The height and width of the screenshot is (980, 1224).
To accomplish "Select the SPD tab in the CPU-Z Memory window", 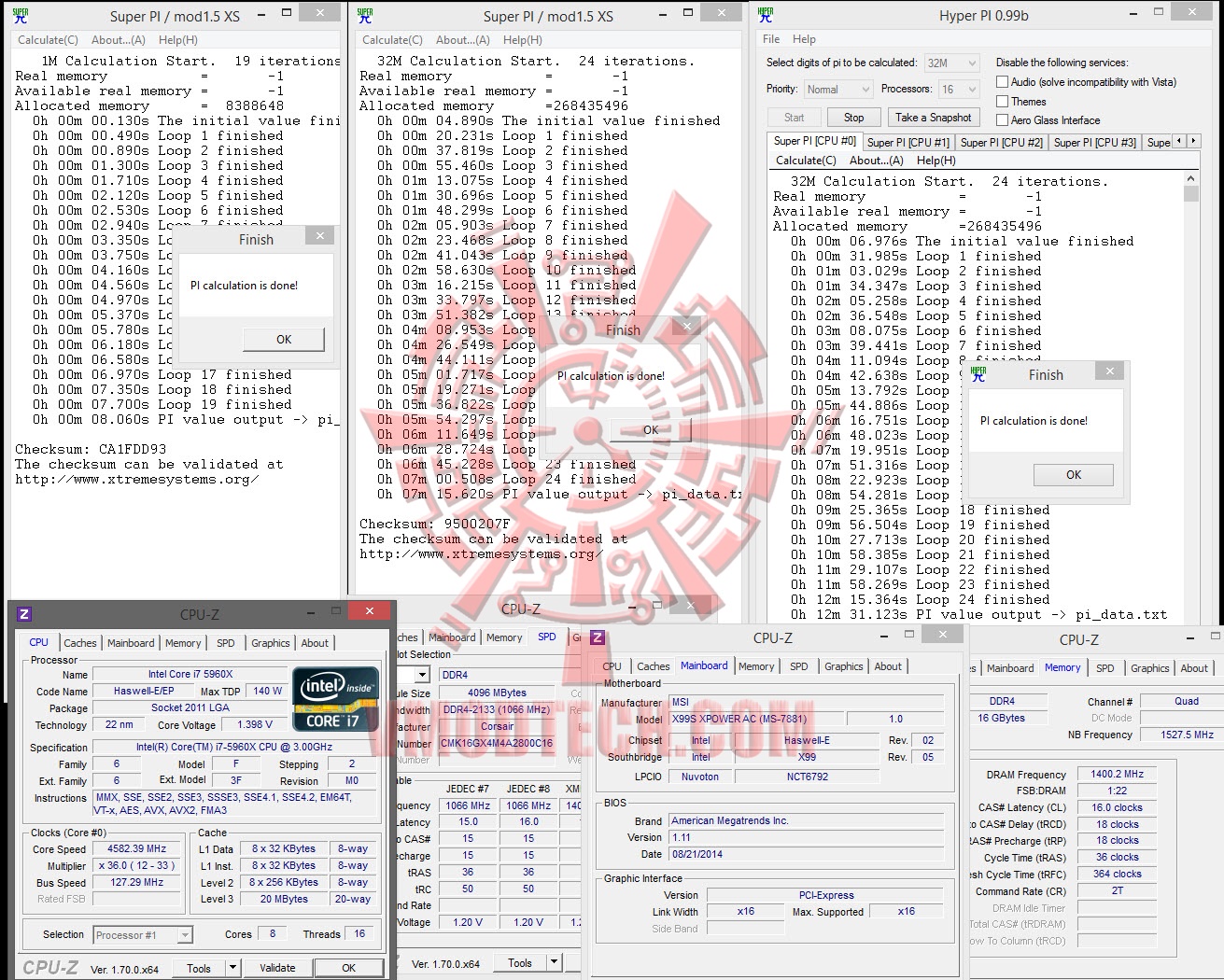I will tap(1105, 668).
